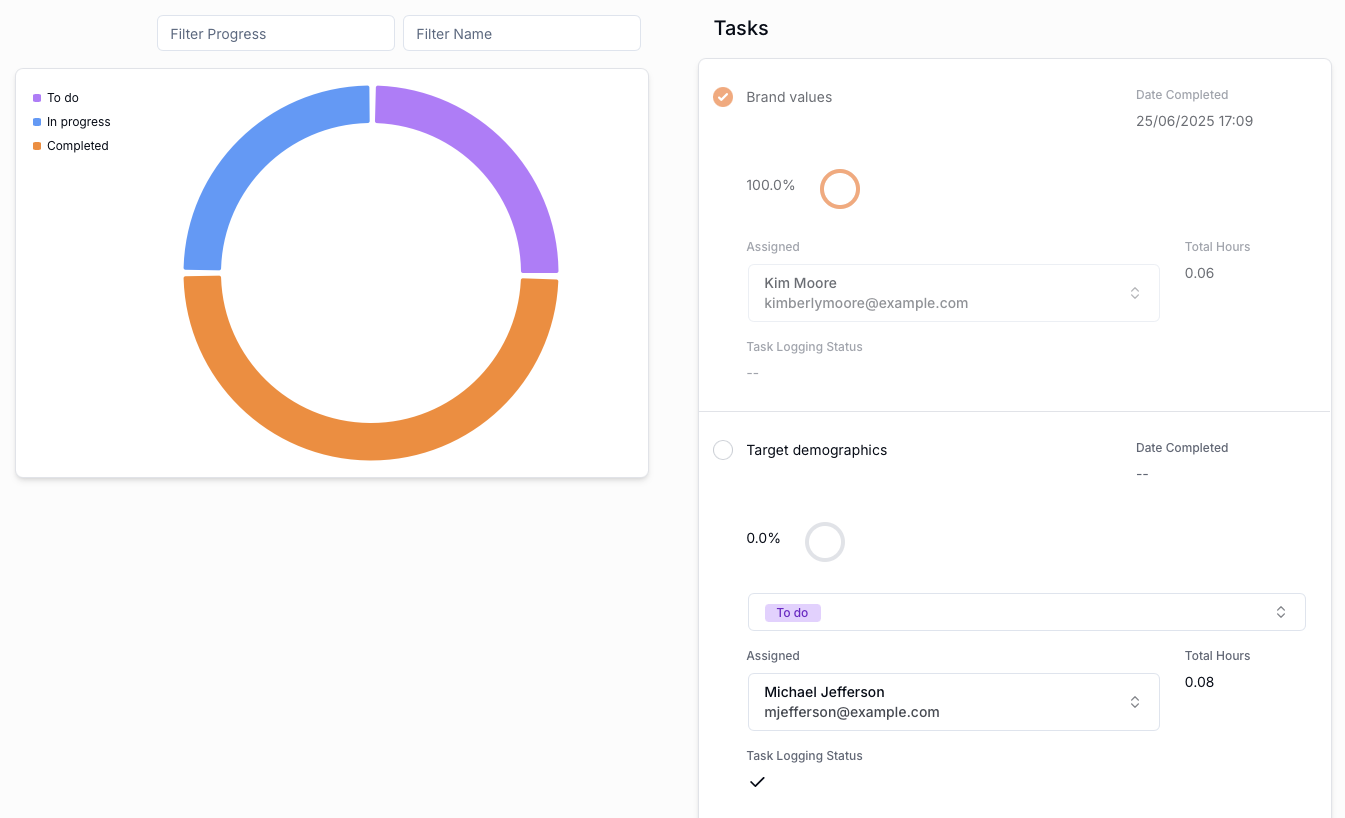The height and width of the screenshot is (818, 1345).
Task: Click the Brand values date completed value
Action: 1194,121
